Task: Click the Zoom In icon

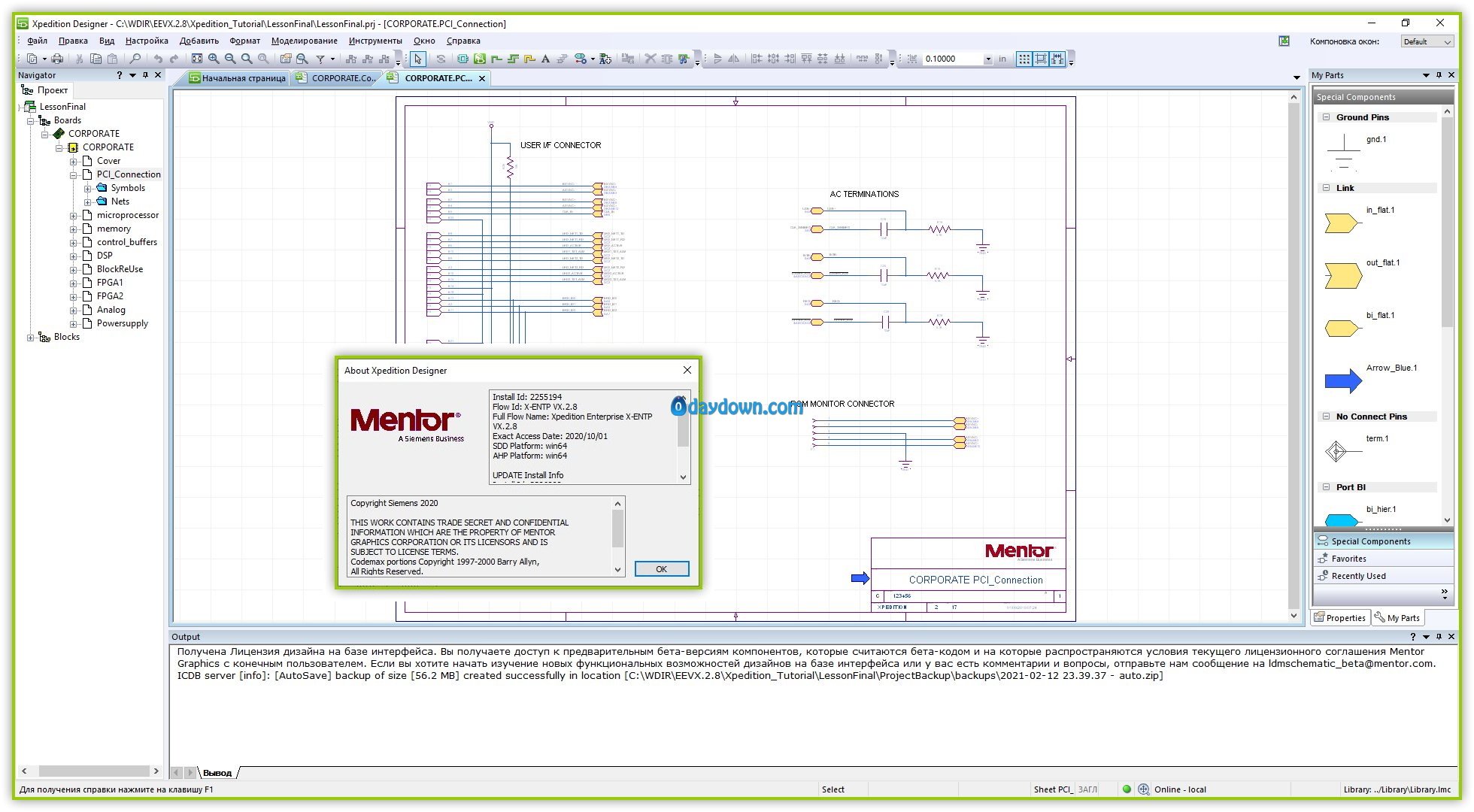Action: 214,59
